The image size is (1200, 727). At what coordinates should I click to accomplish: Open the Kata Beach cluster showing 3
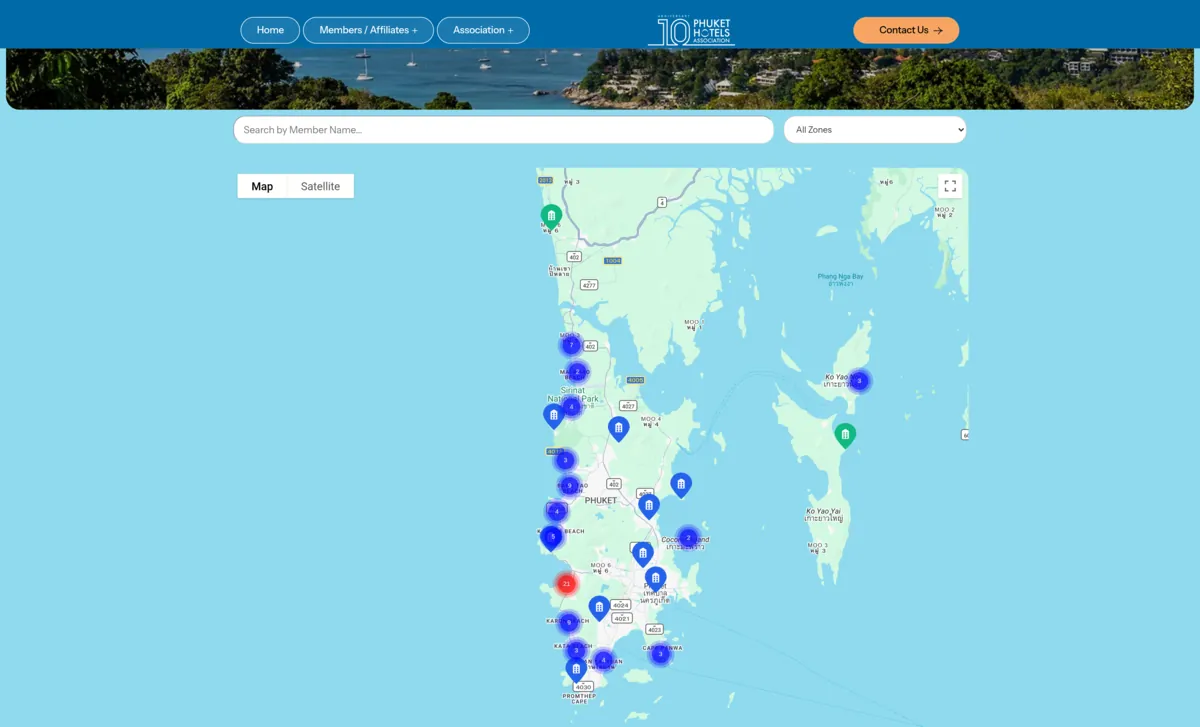tap(576, 651)
